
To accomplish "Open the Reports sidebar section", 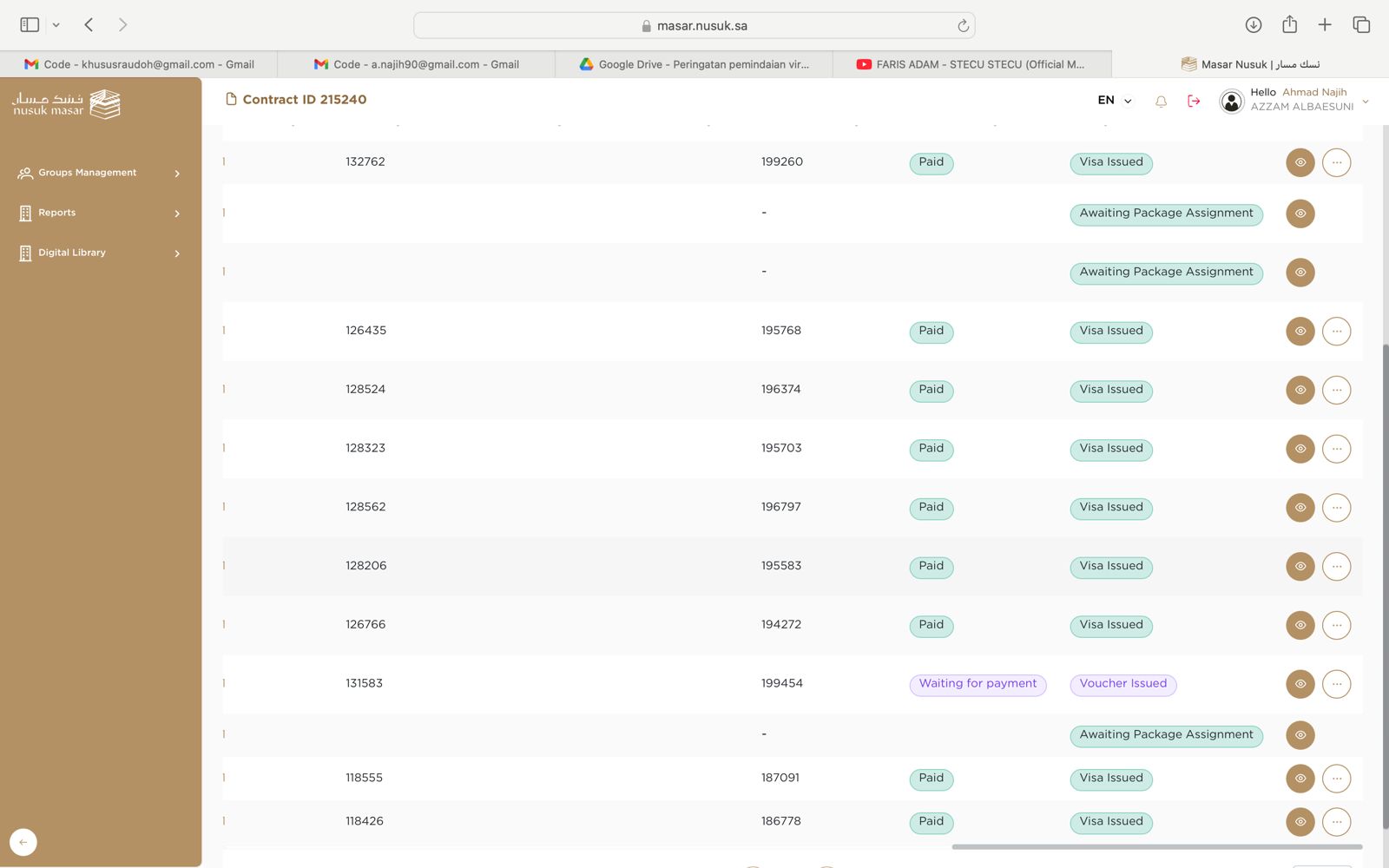I will 100,213.
